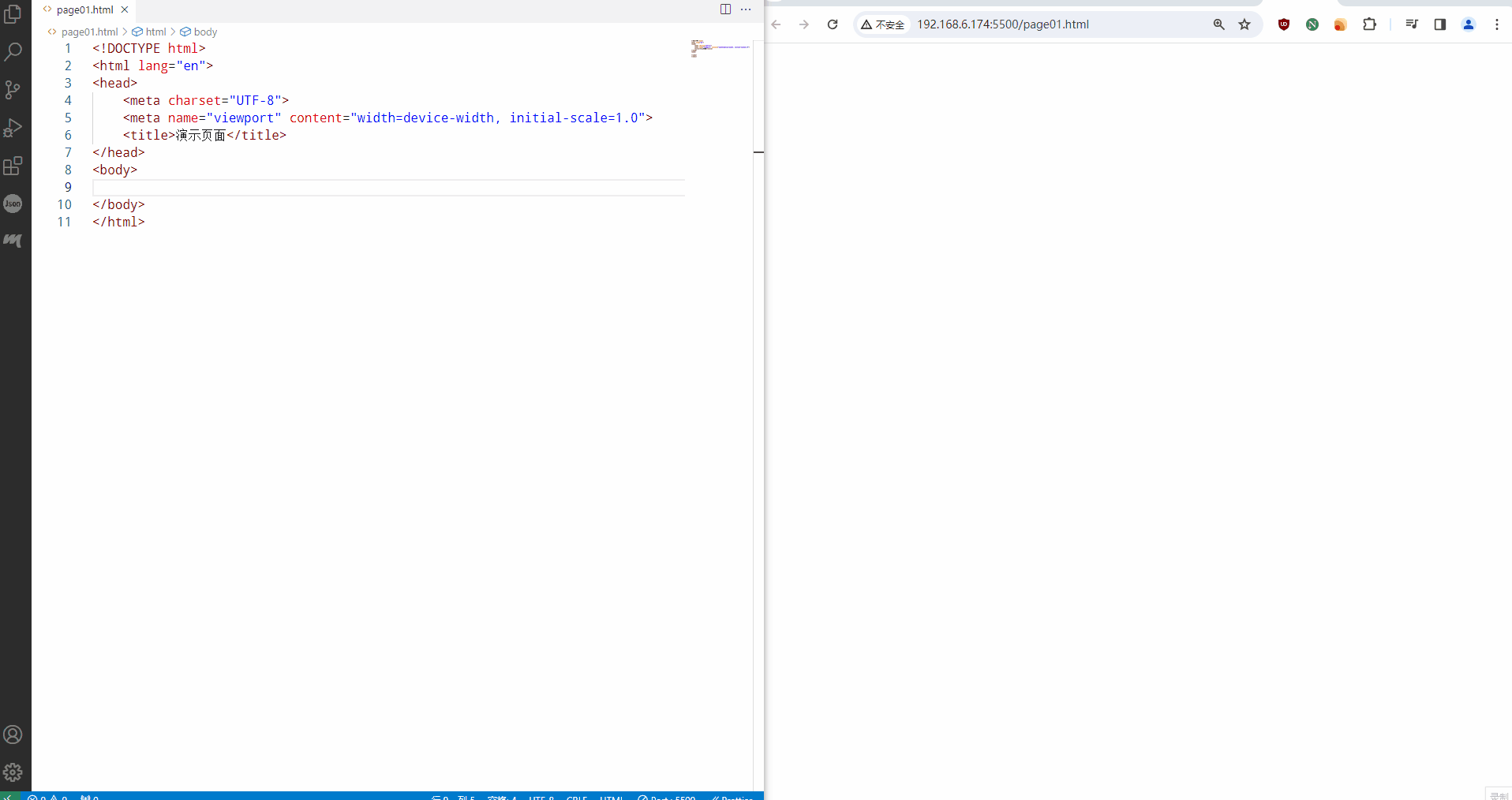The height and width of the screenshot is (800, 1512).
Task: Open the Manage gear settings menu
Action: pyautogui.click(x=13, y=772)
